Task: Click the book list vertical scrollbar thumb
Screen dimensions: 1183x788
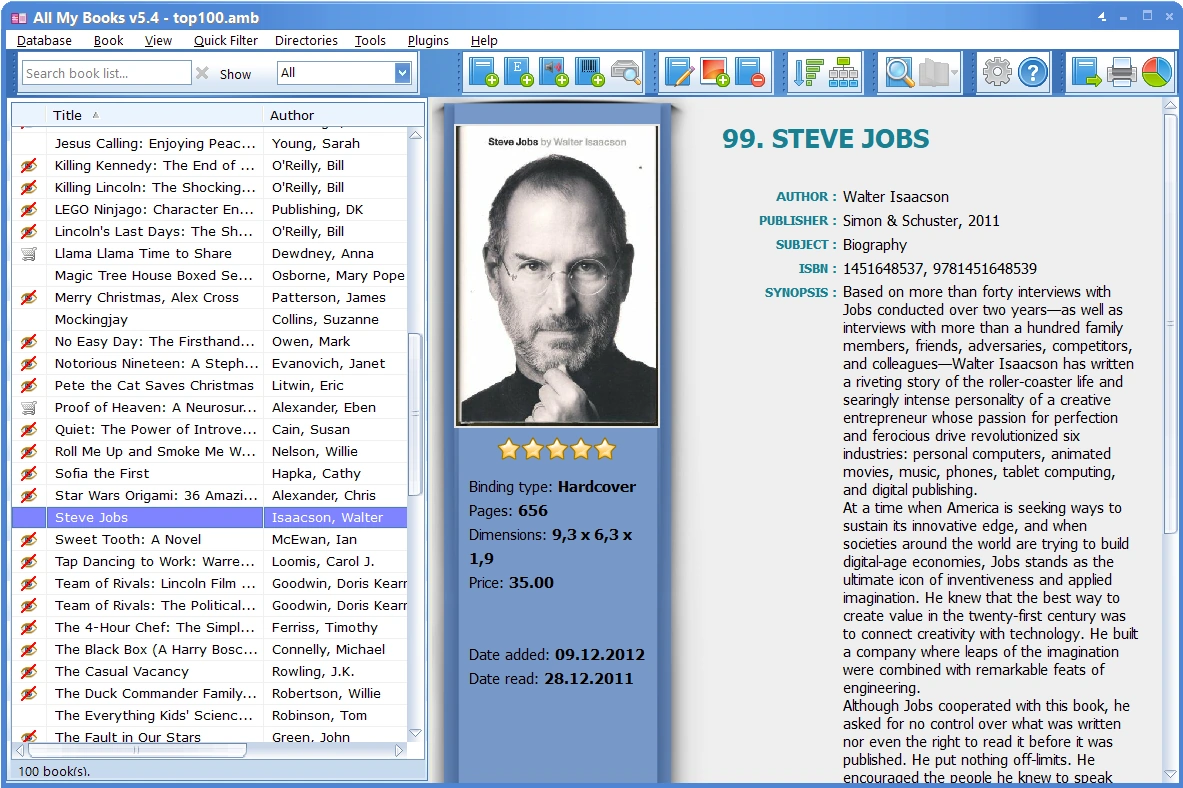Action: click(x=415, y=414)
